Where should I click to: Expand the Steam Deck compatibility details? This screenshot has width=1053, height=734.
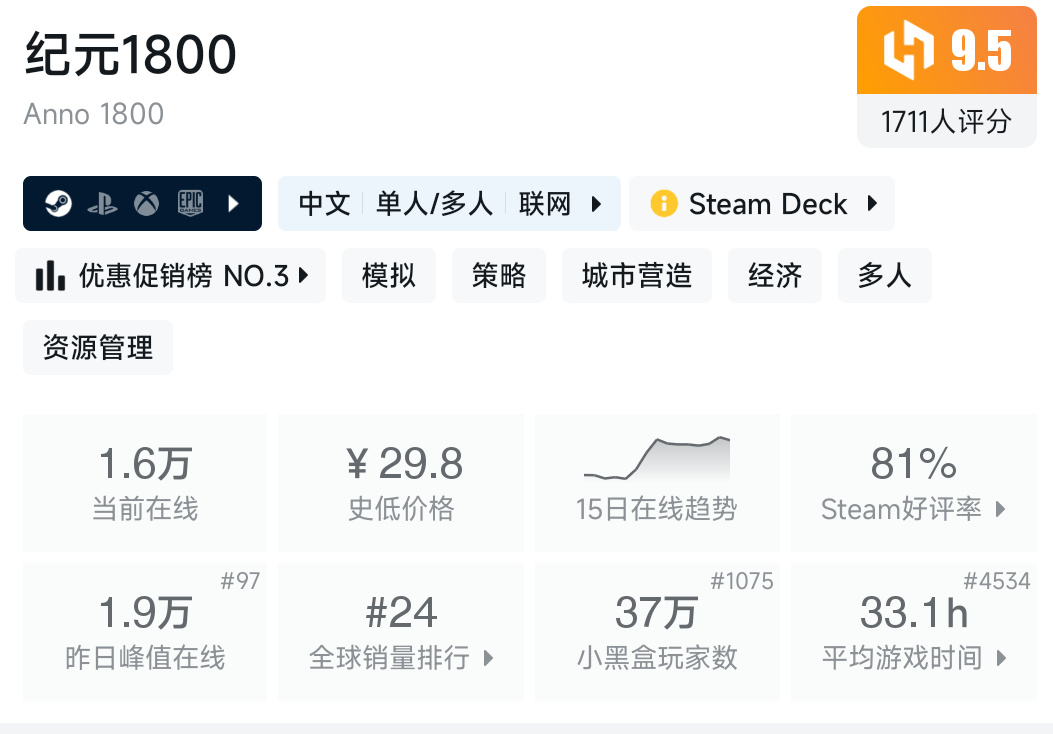[x=872, y=204]
